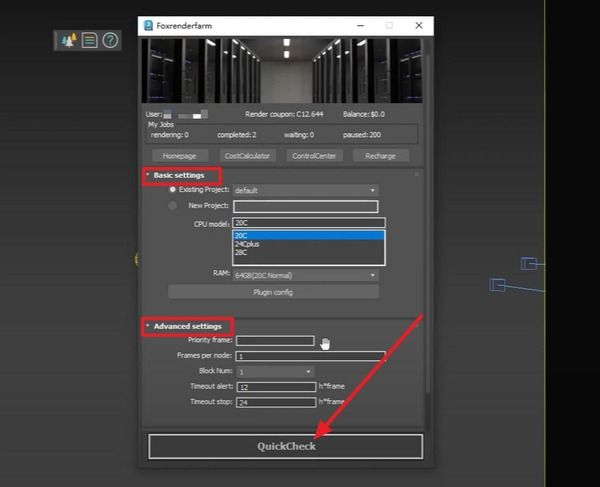This screenshot has width=600, height=487.
Task: Open the list document icon in toolbar
Action: point(89,40)
